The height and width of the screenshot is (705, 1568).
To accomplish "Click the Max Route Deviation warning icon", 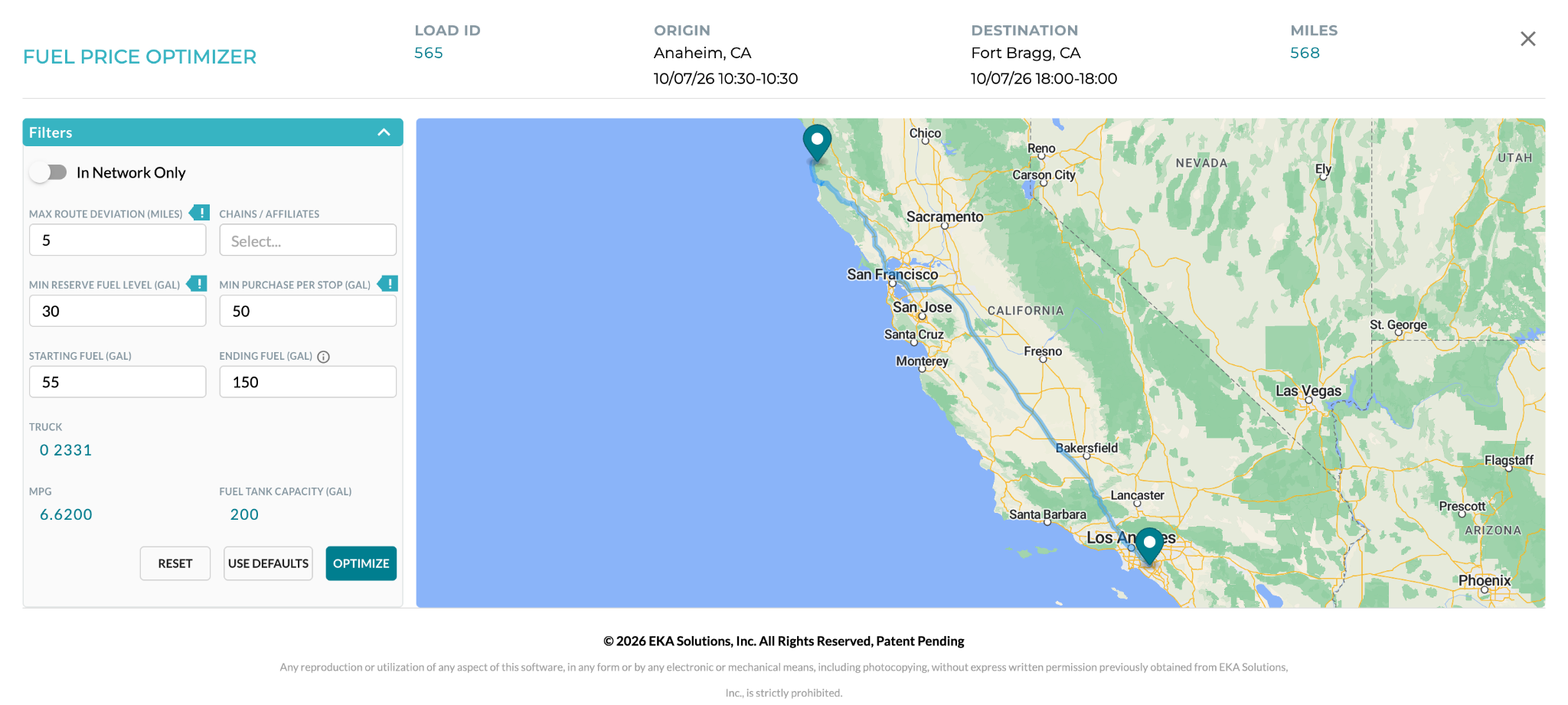I will 200,213.
